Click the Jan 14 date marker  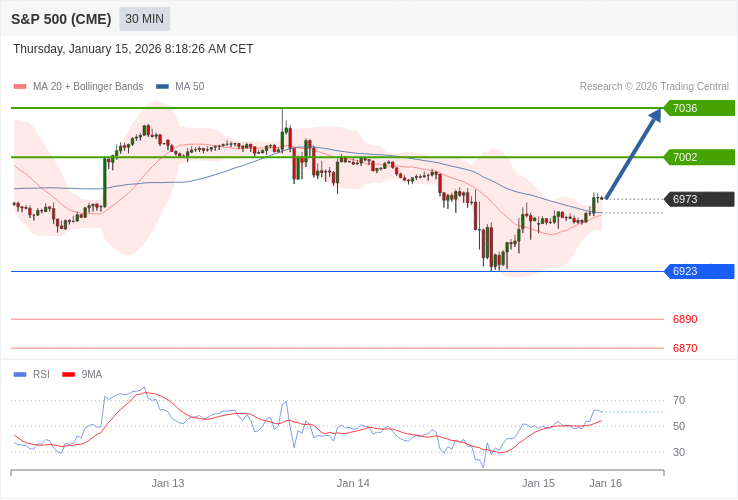[x=353, y=483]
